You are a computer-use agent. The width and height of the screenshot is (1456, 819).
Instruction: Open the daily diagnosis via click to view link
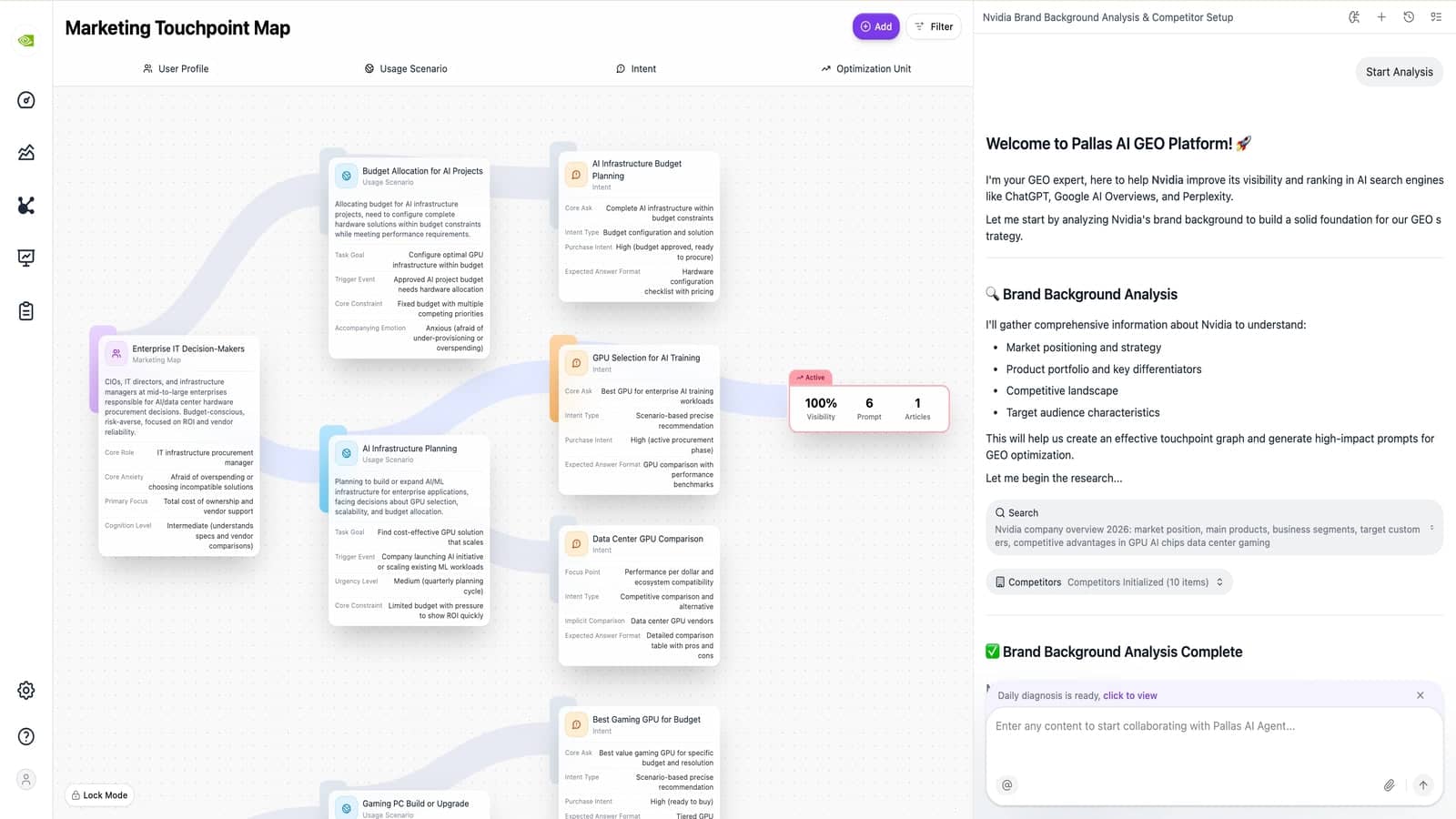[x=1129, y=694]
